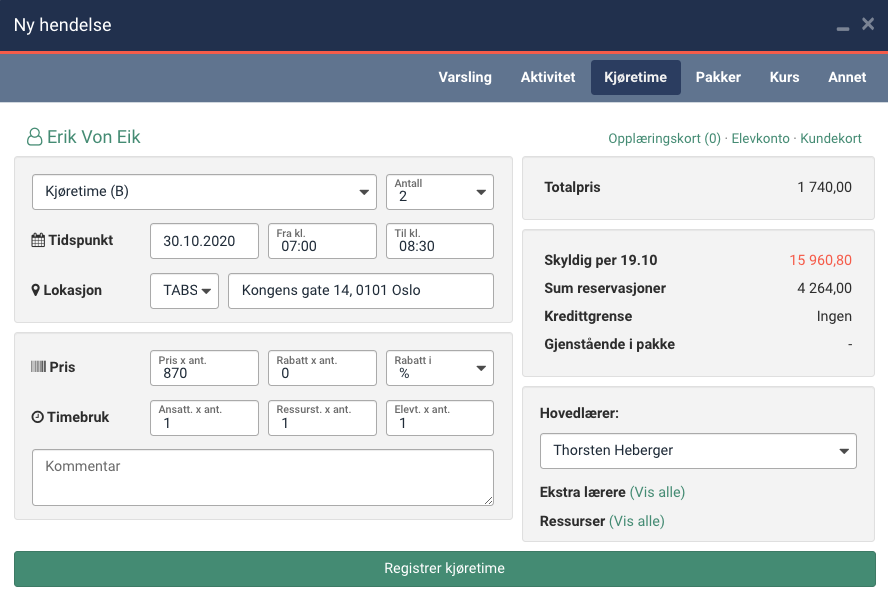Click the Rabatt x ant. field
Screen dimensions: 888x592
[x=322, y=368]
